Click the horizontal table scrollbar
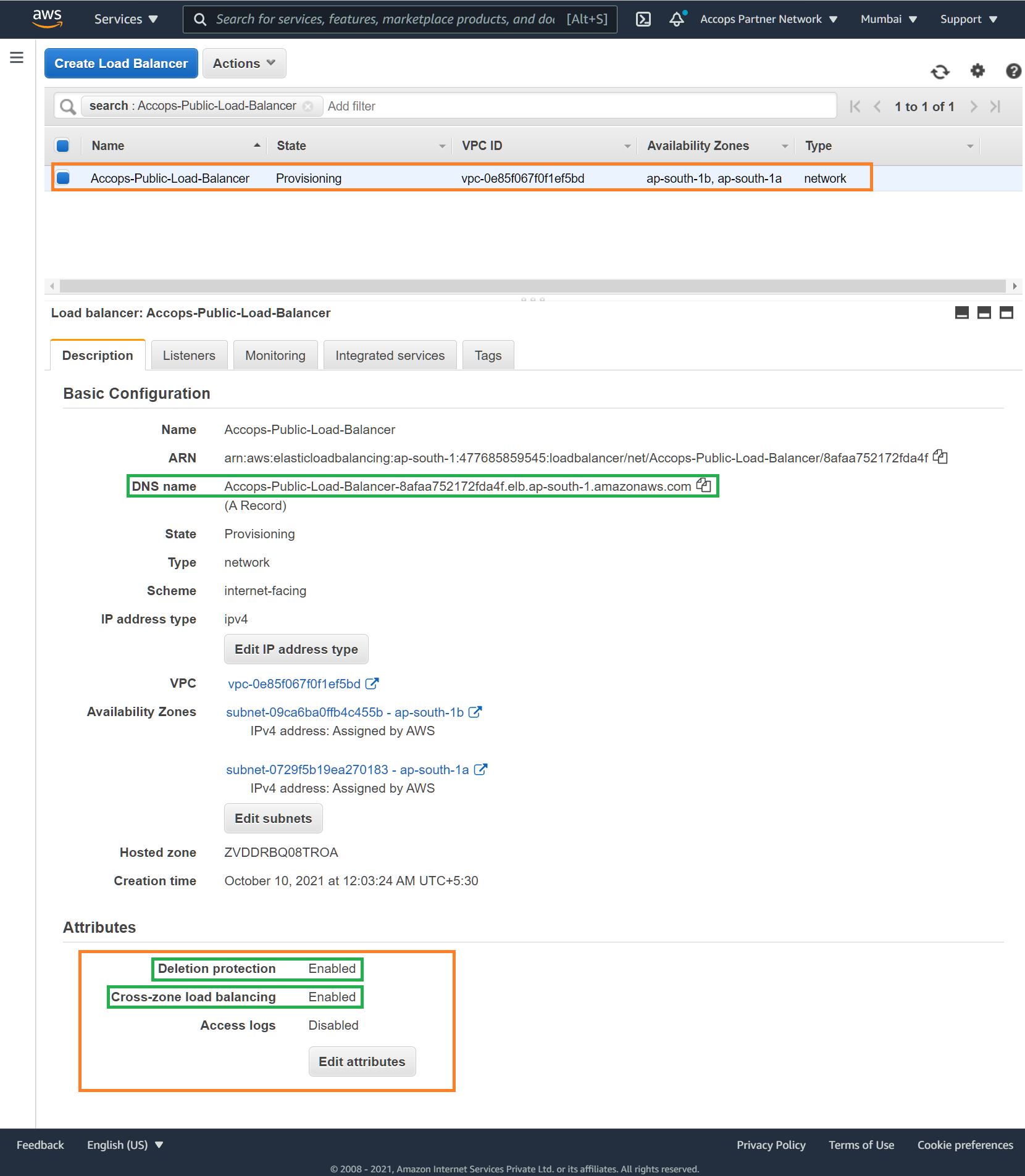The height and width of the screenshot is (1176, 1025). point(532,286)
